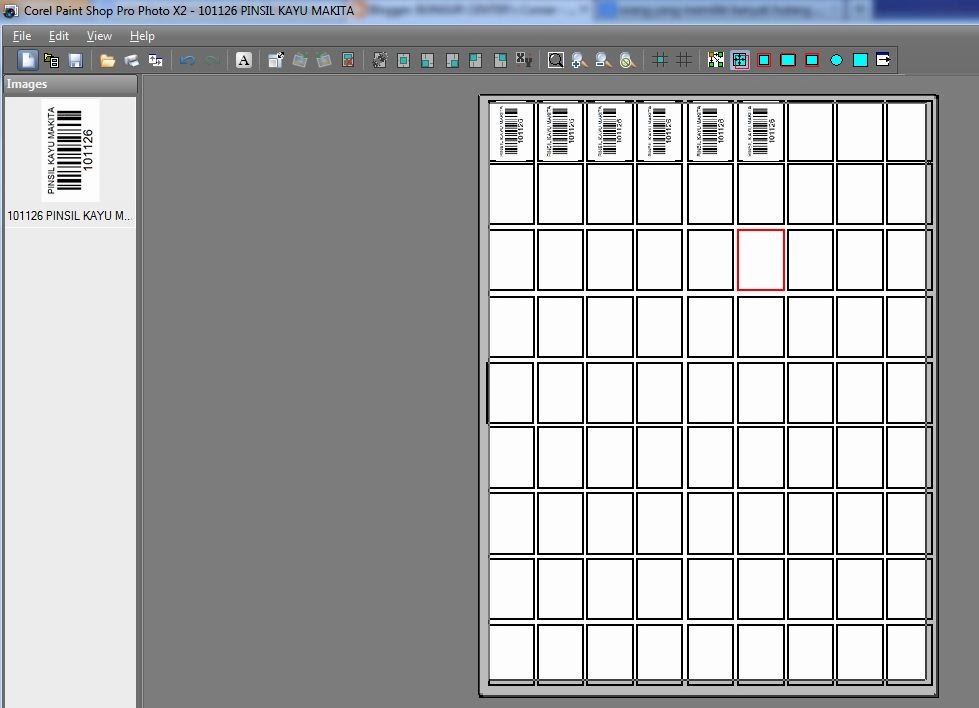This screenshot has height=708, width=979.
Task: Open an image with the yellow folder icon
Action: click(107, 60)
